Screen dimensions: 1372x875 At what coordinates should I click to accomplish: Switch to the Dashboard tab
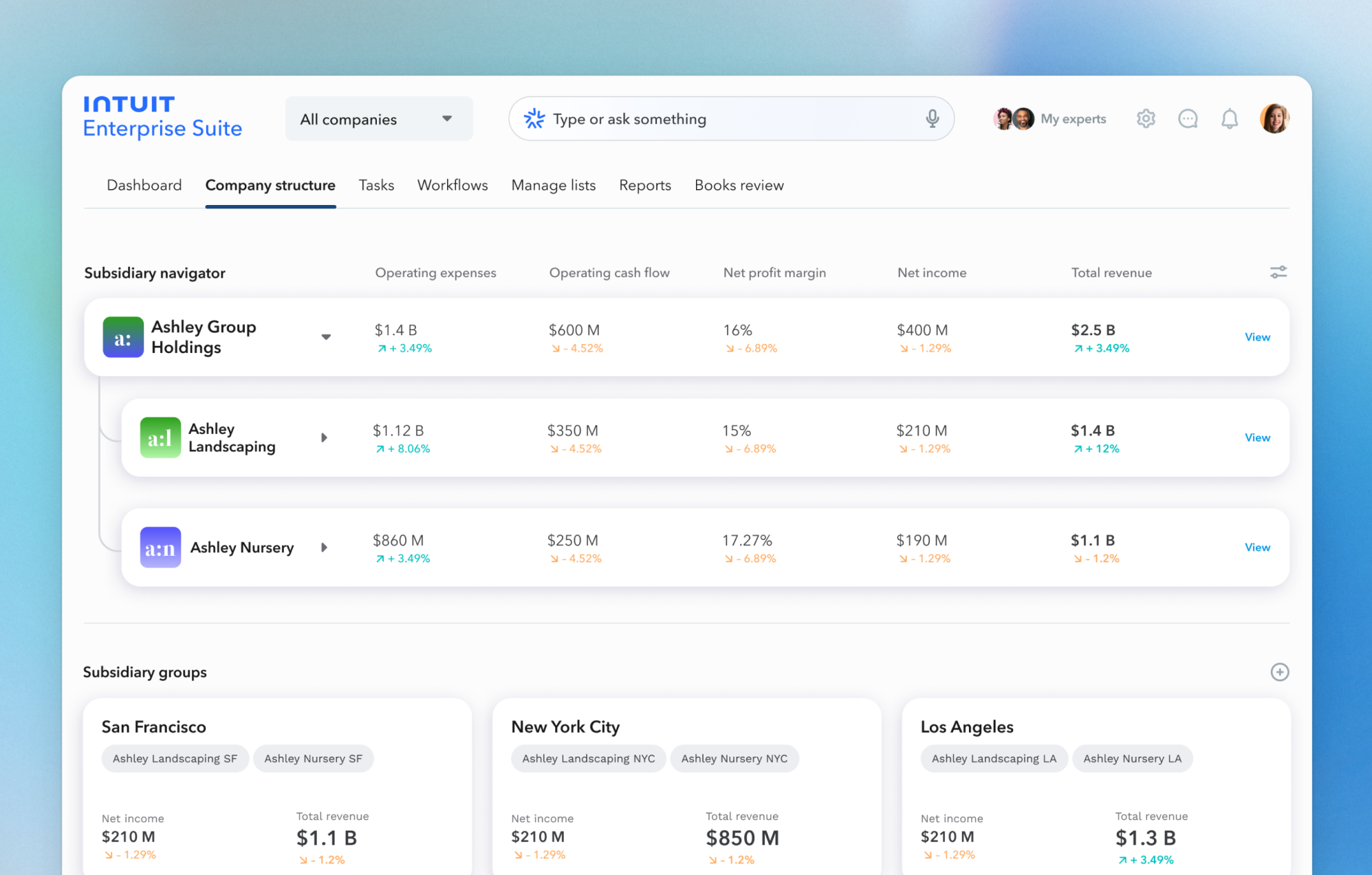[144, 185]
